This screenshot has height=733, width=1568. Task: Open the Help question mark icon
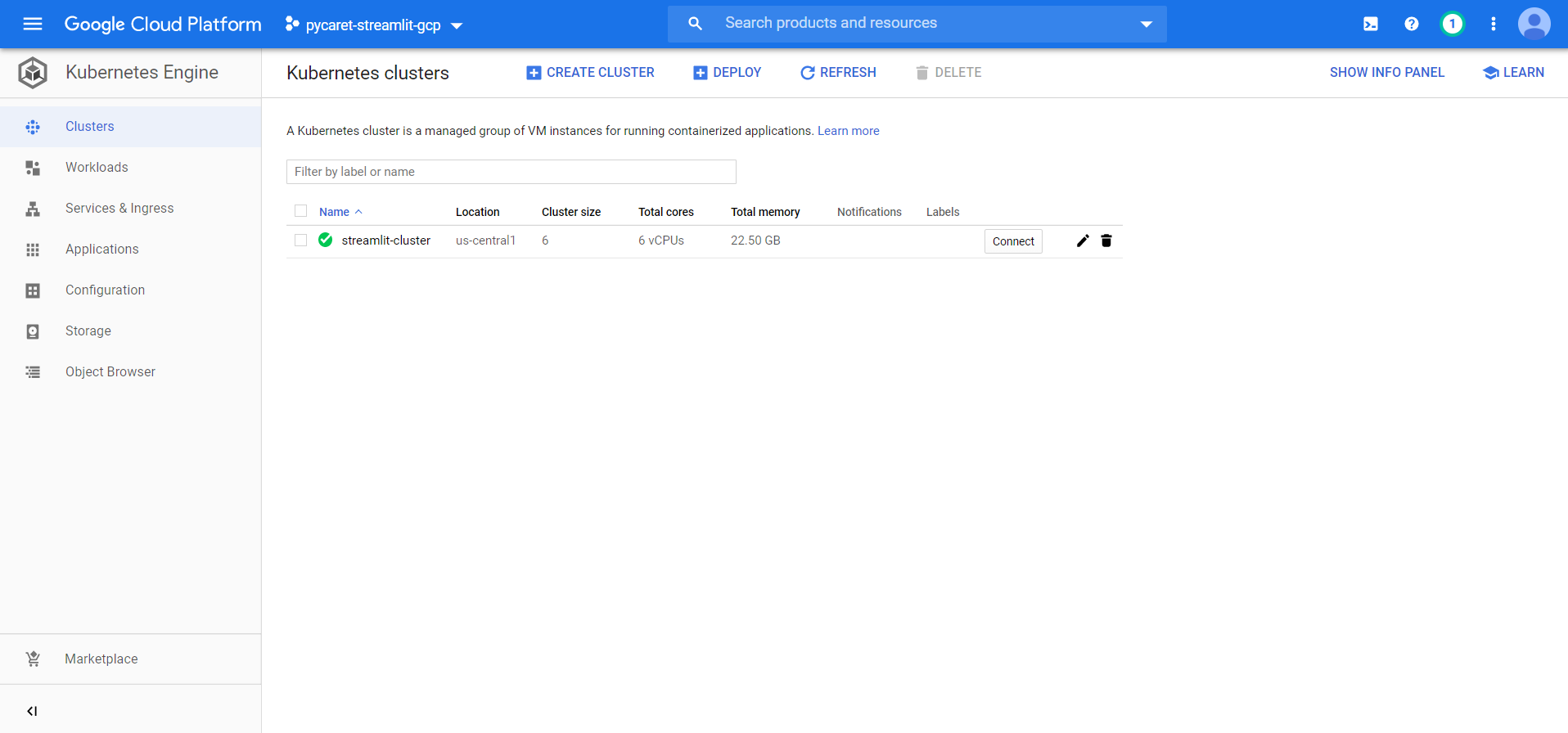point(1412,24)
